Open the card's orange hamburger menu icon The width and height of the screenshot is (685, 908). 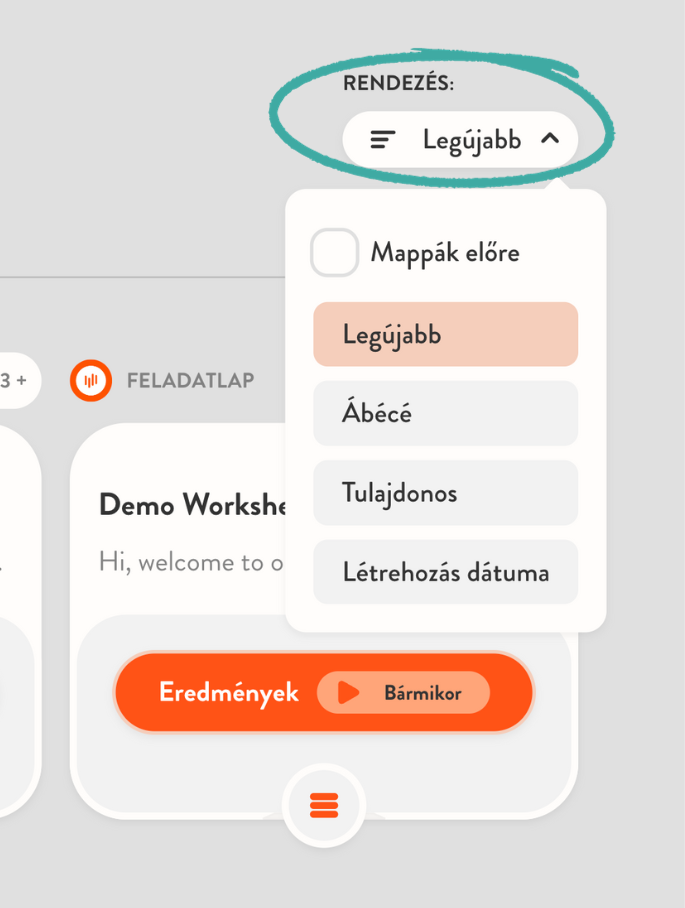click(x=324, y=804)
